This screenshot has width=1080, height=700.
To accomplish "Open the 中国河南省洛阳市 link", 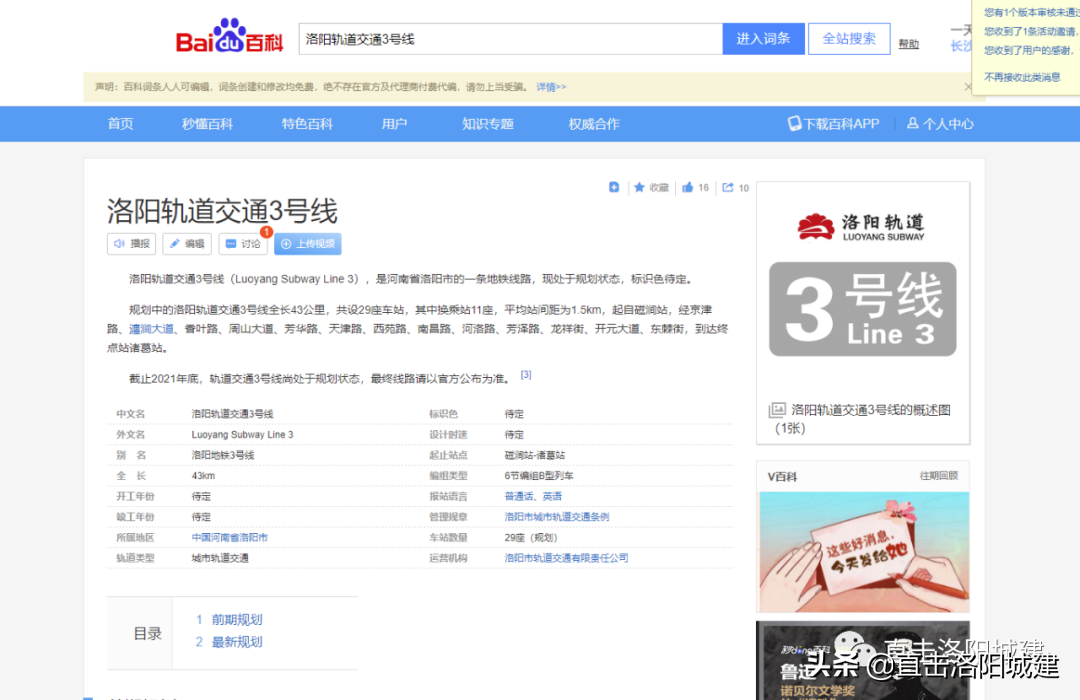I will pyautogui.click(x=229, y=537).
